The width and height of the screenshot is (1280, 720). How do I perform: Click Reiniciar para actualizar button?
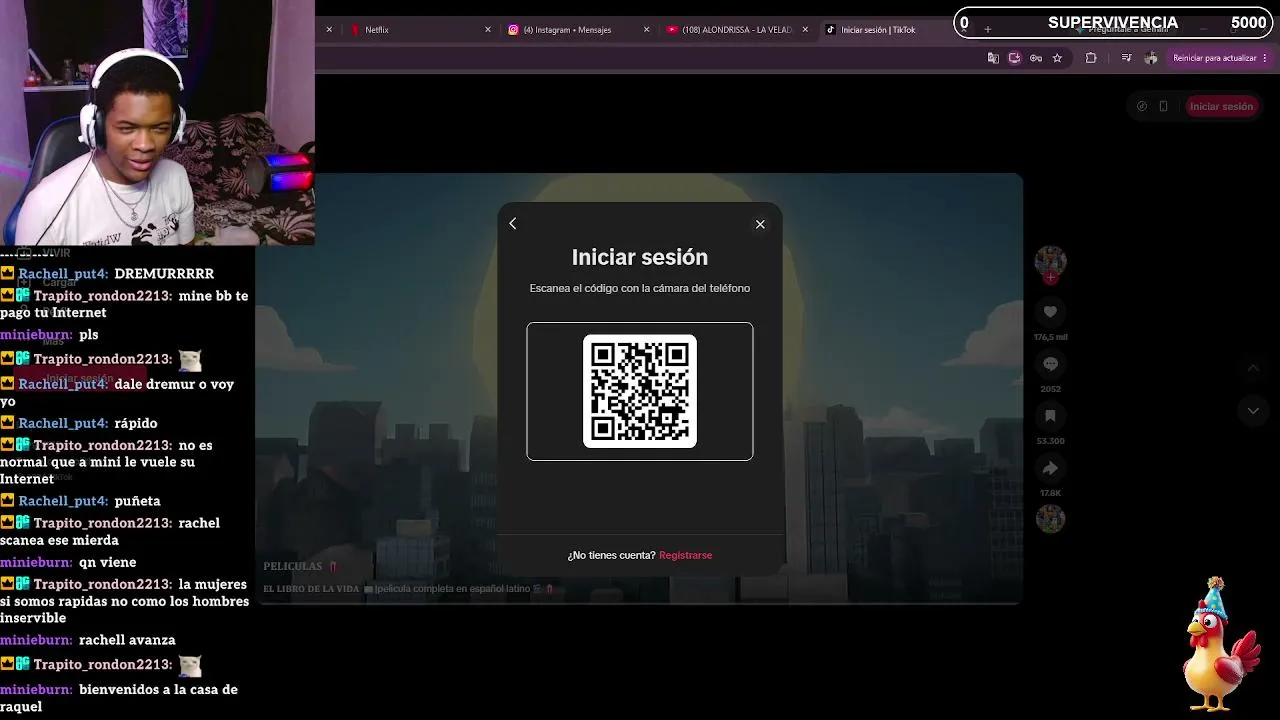1214,58
